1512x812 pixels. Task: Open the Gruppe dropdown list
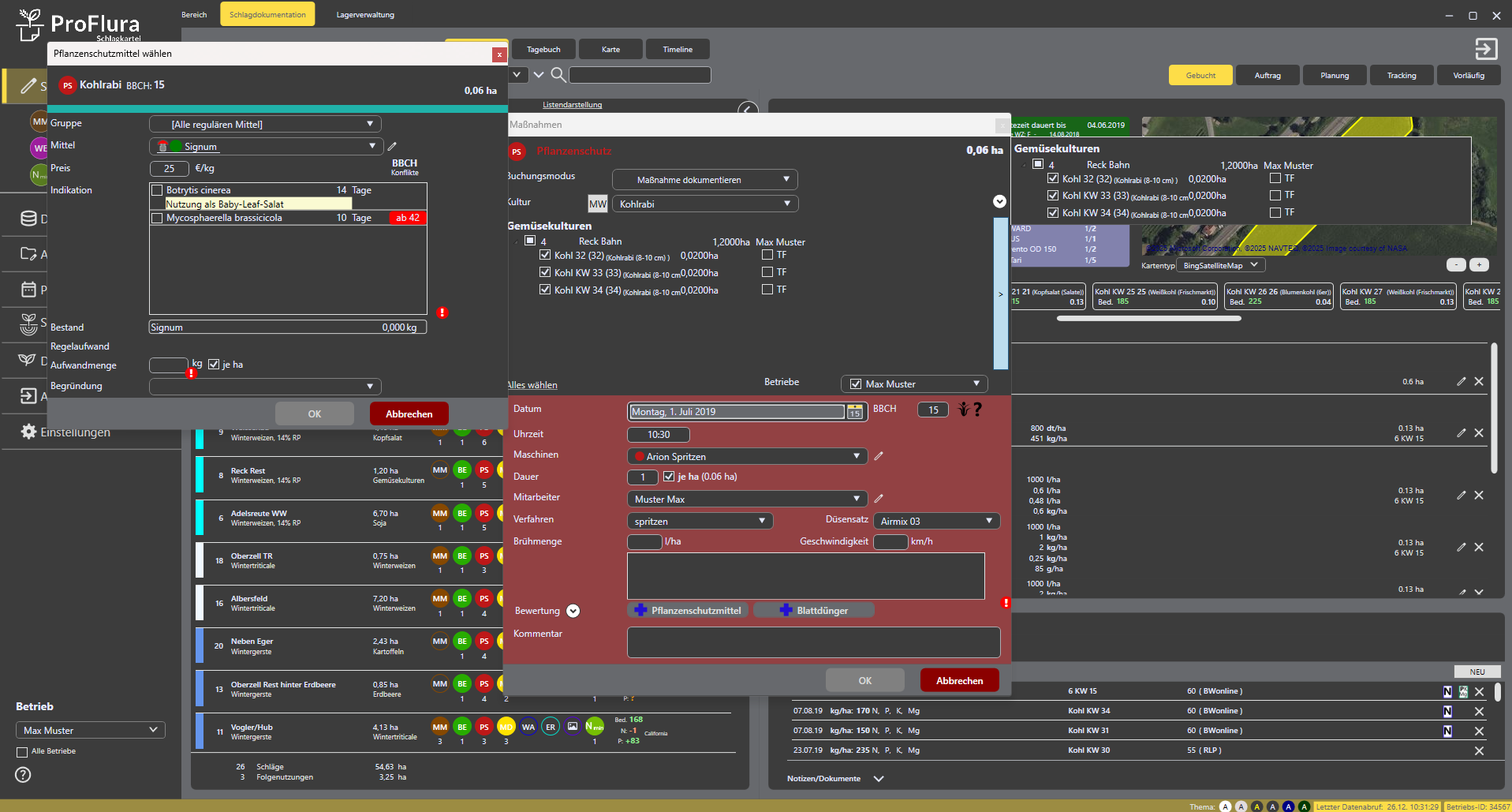coord(265,124)
